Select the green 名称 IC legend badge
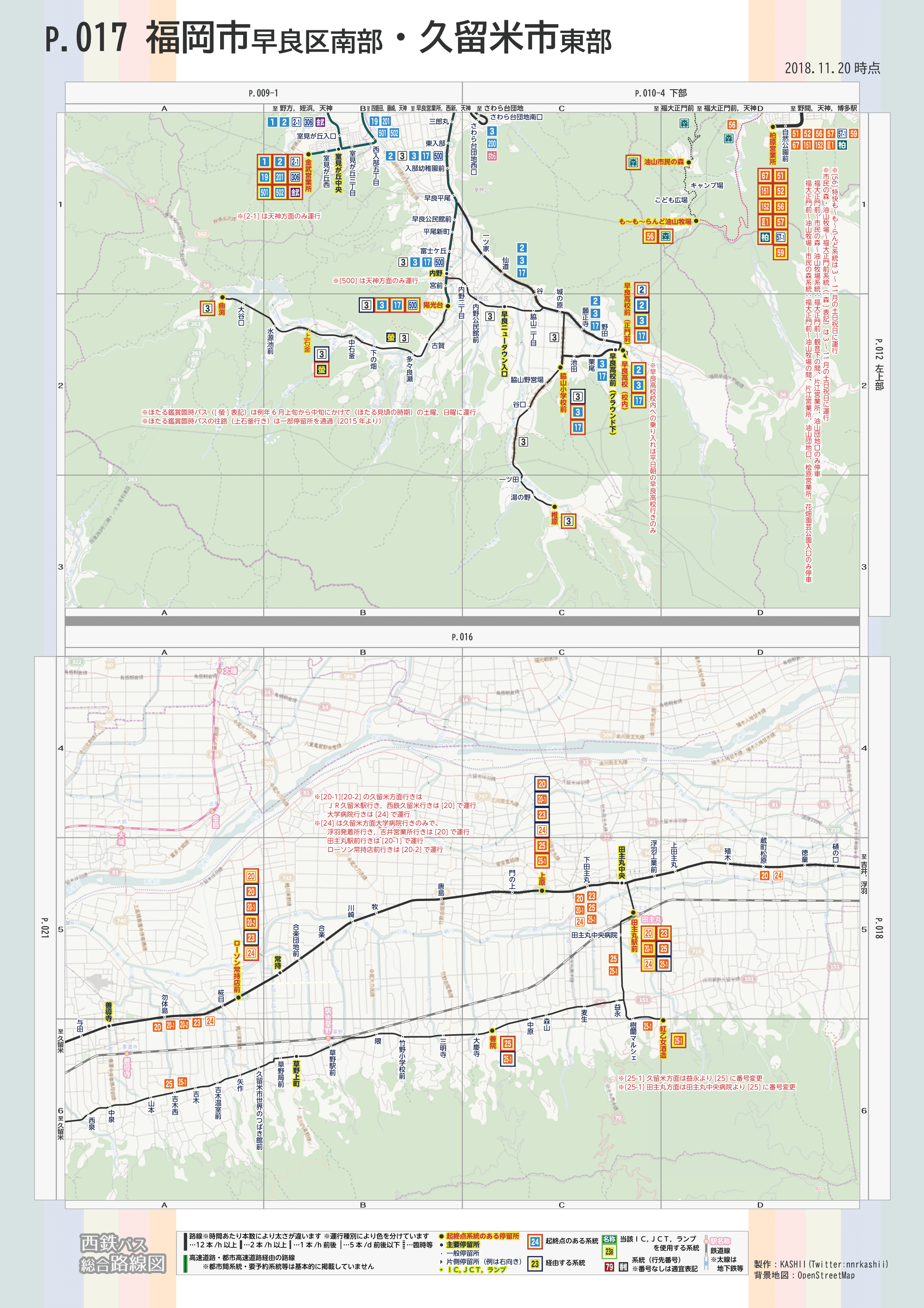The width and height of the screenshot is (924, 1308). (610, 1239)
